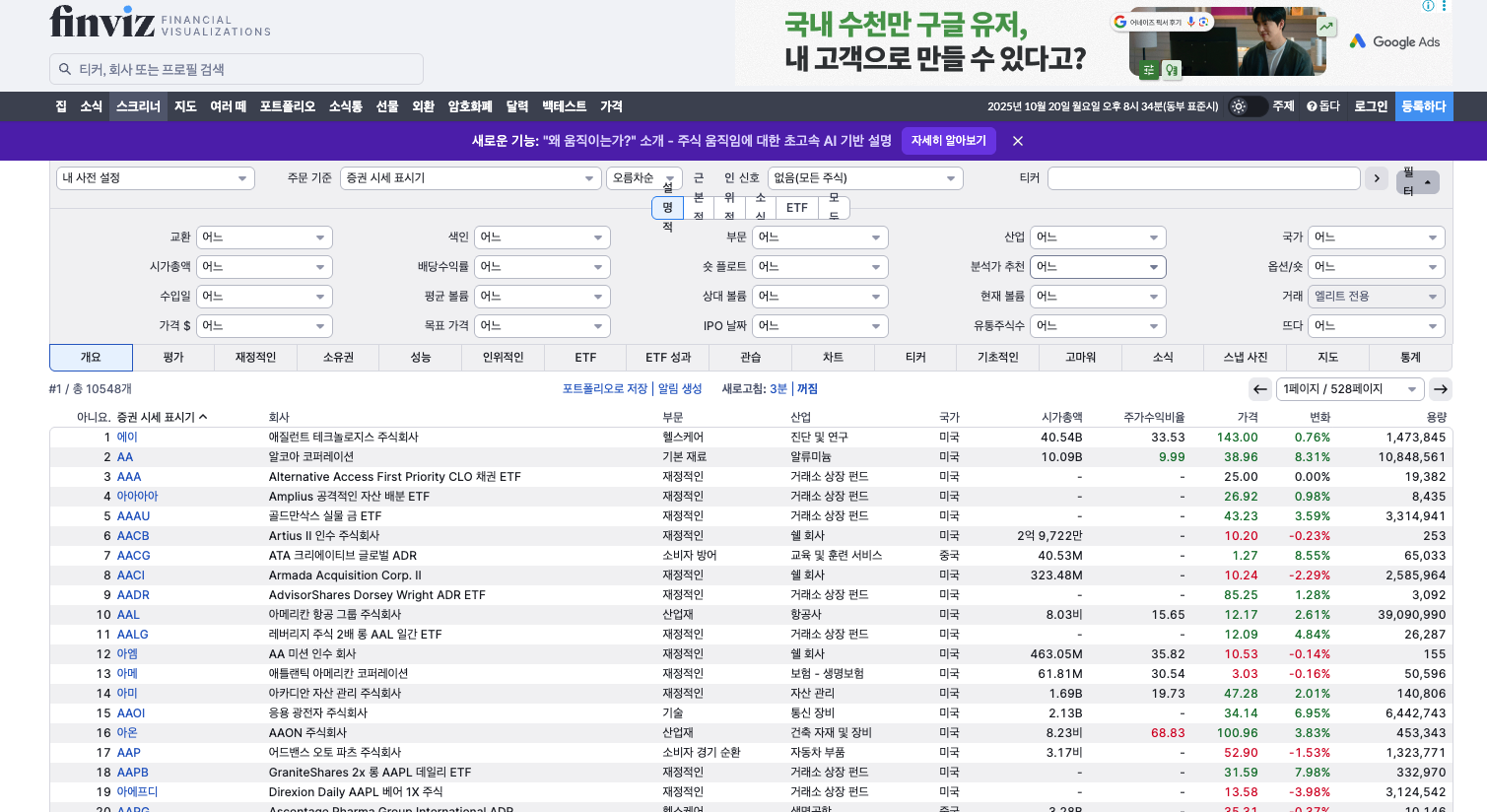Collapse the filters panel button

1418,182
